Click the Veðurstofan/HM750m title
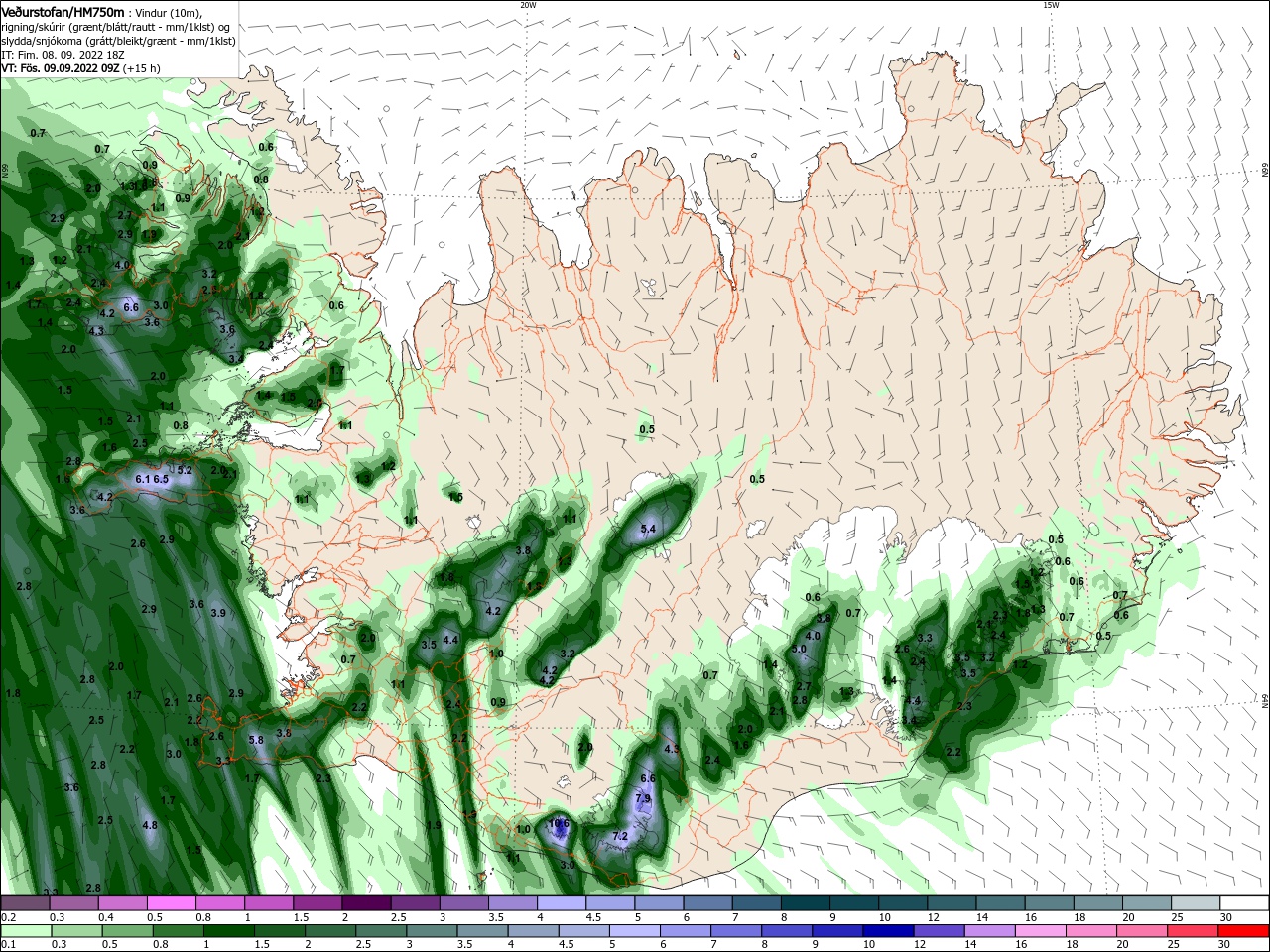 pyautogui.click(x=63, y=11)
